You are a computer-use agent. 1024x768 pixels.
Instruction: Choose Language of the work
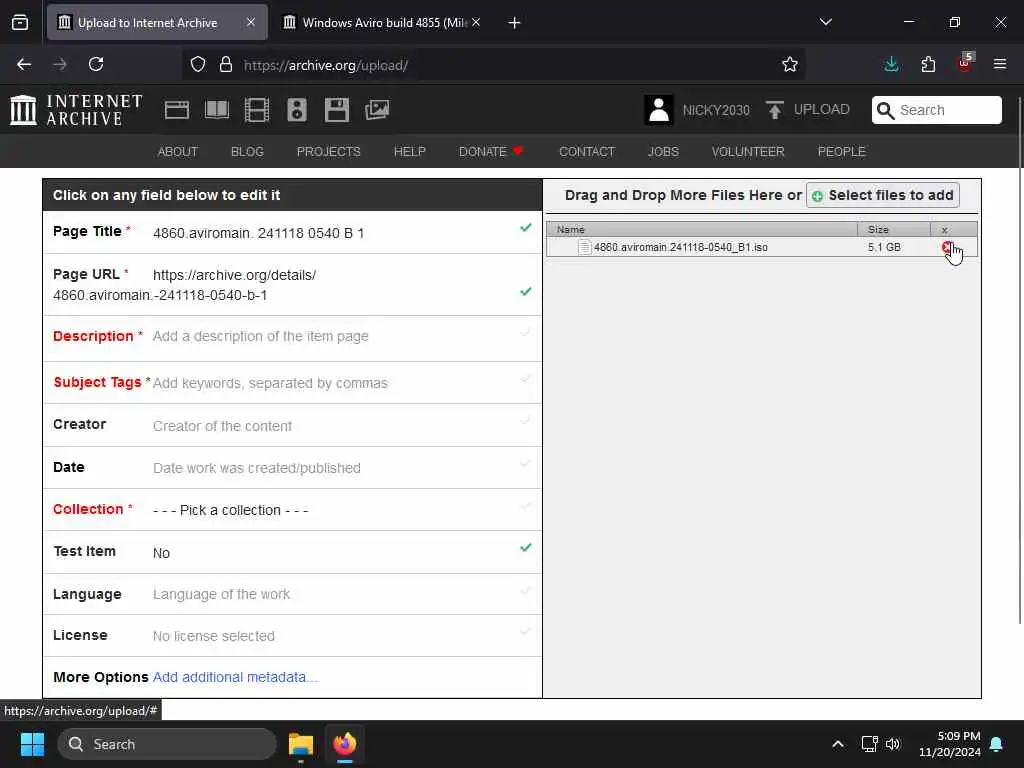coord(221,594)
